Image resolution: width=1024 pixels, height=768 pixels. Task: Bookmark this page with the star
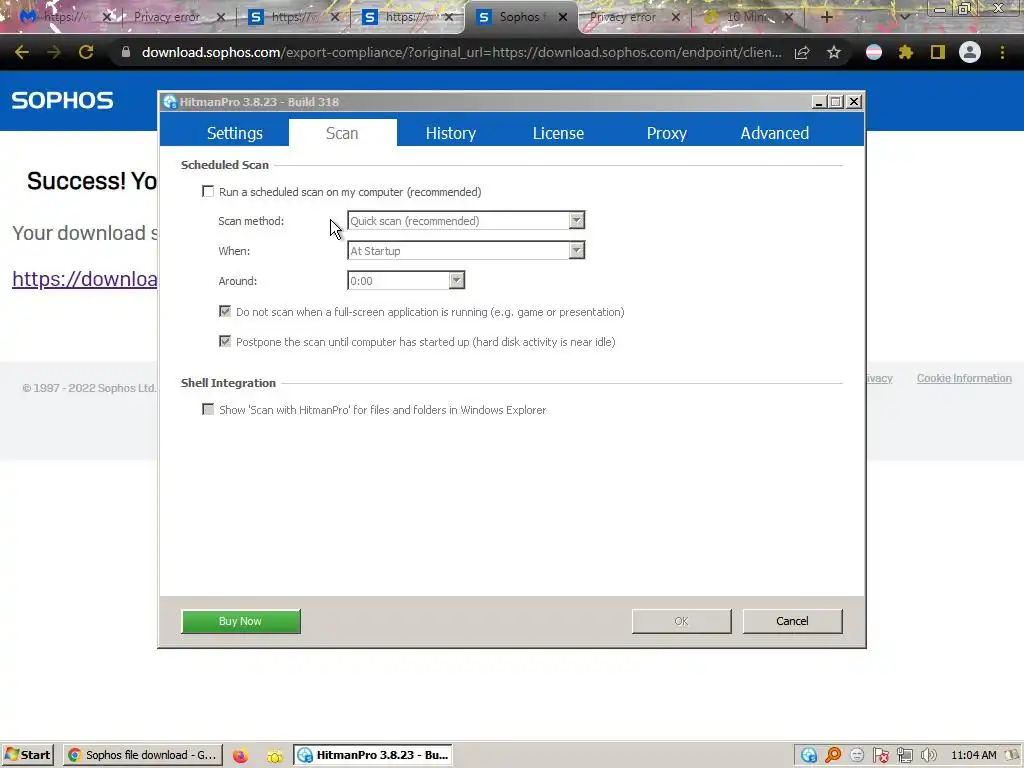point(834,52)
